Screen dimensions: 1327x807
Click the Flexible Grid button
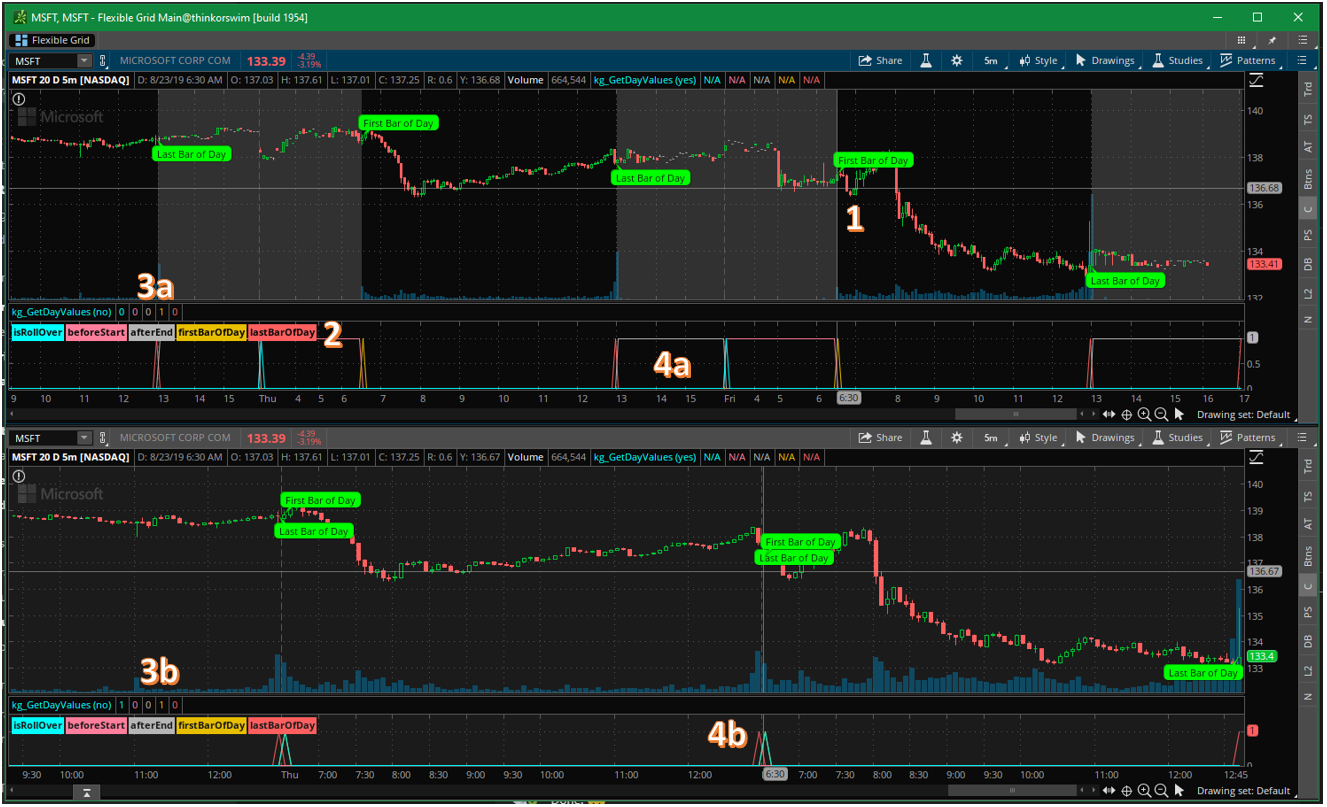(x=53, y=40)
